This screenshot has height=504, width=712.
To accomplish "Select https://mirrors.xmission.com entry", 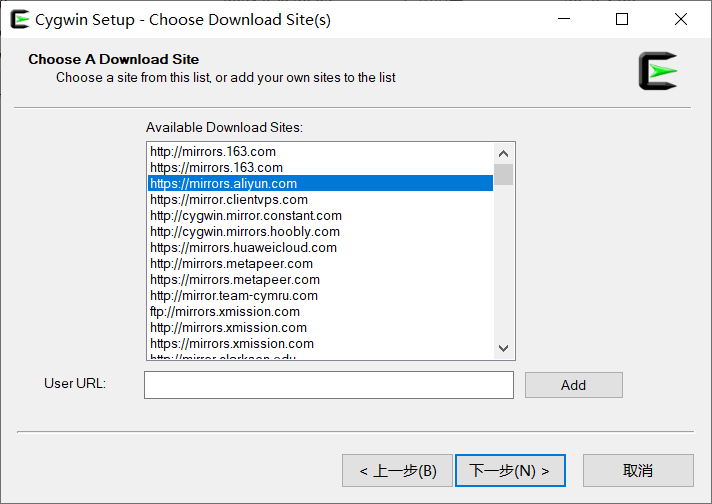I will coord(320,344).
